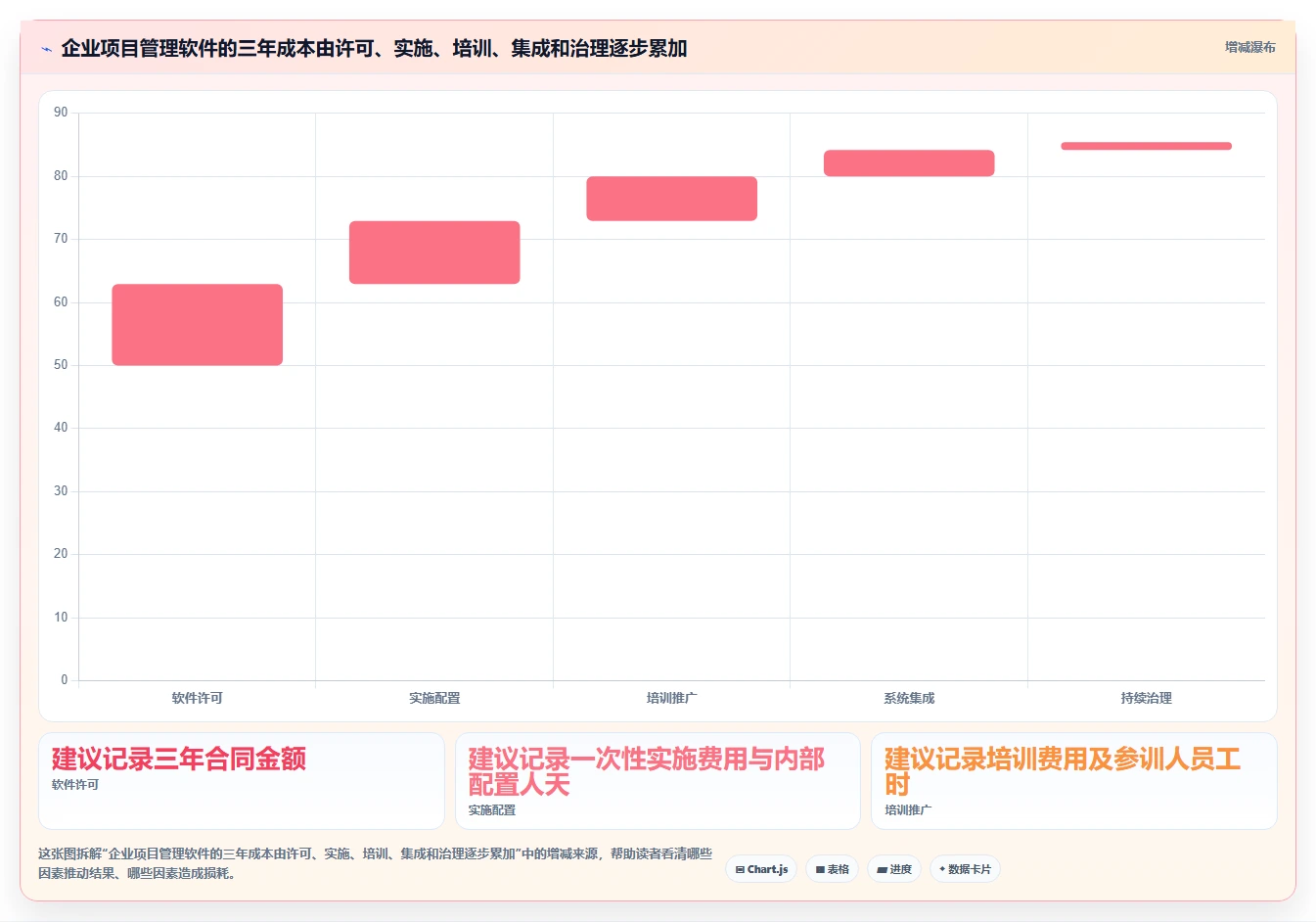Select the Chart.js tag chip
This screenshot has width=1316, height=922.
point(761,869)
